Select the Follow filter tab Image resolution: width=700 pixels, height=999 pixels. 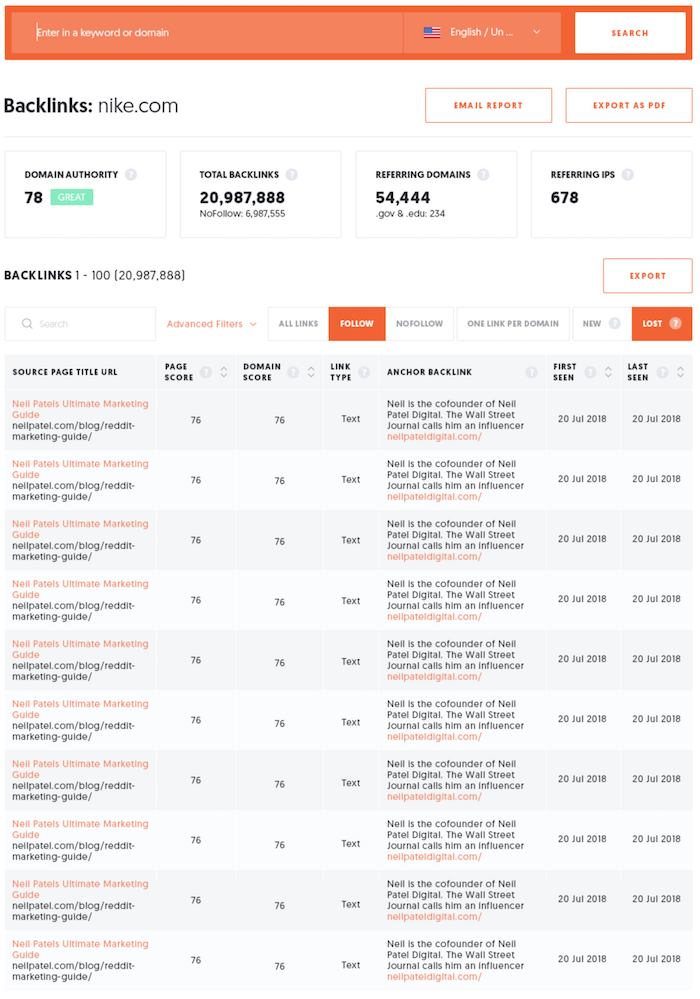click(357, 324)
